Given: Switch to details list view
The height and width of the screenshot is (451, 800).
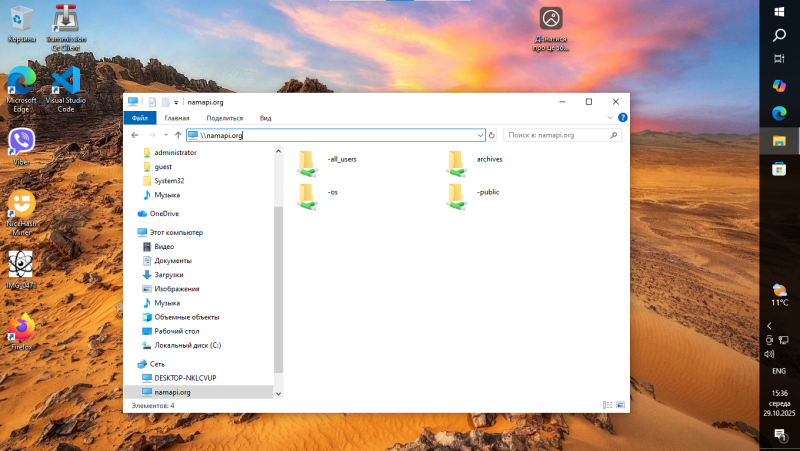Looking at the screenshot, I should (x=608, y=406).
